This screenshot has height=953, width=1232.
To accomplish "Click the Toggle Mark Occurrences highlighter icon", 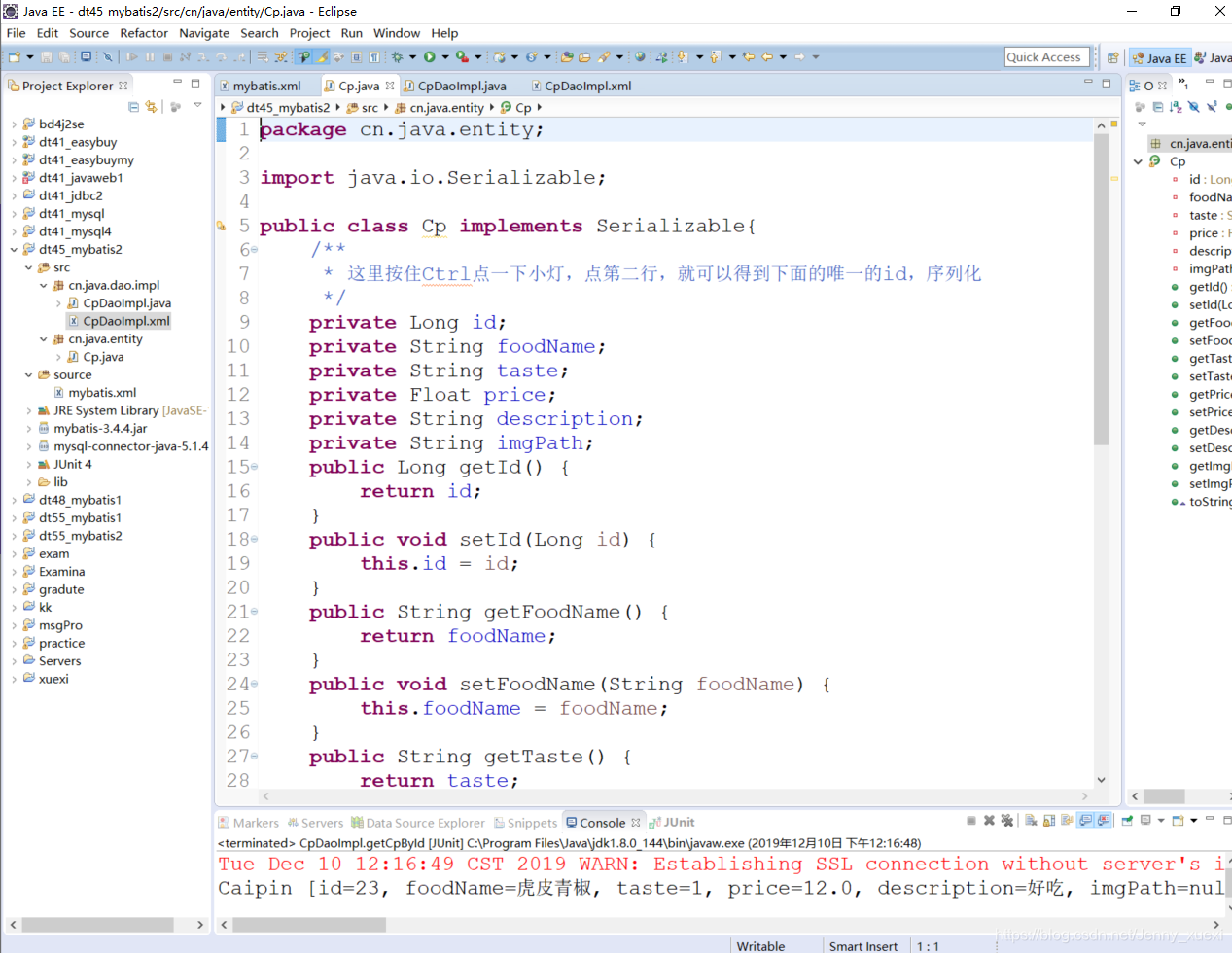I will (x=322, y=57).
